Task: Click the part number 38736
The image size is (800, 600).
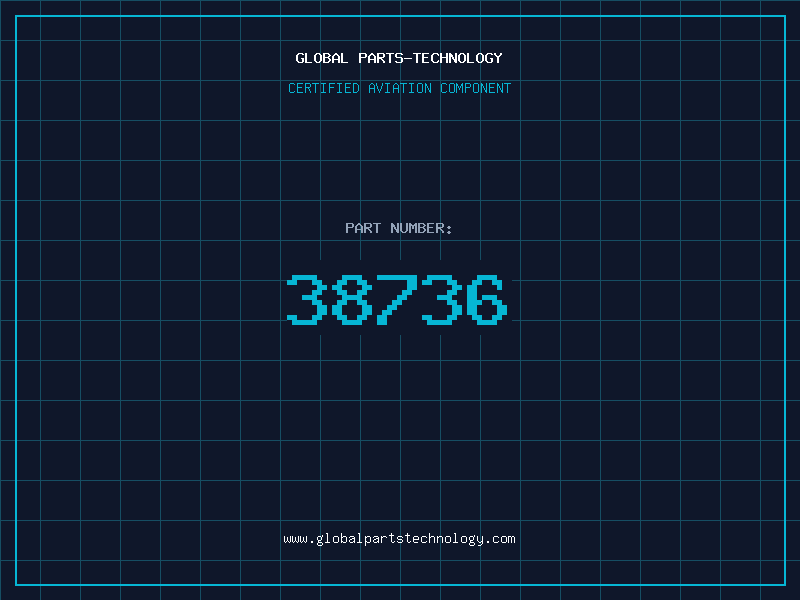Action: [x=397, y=299]
